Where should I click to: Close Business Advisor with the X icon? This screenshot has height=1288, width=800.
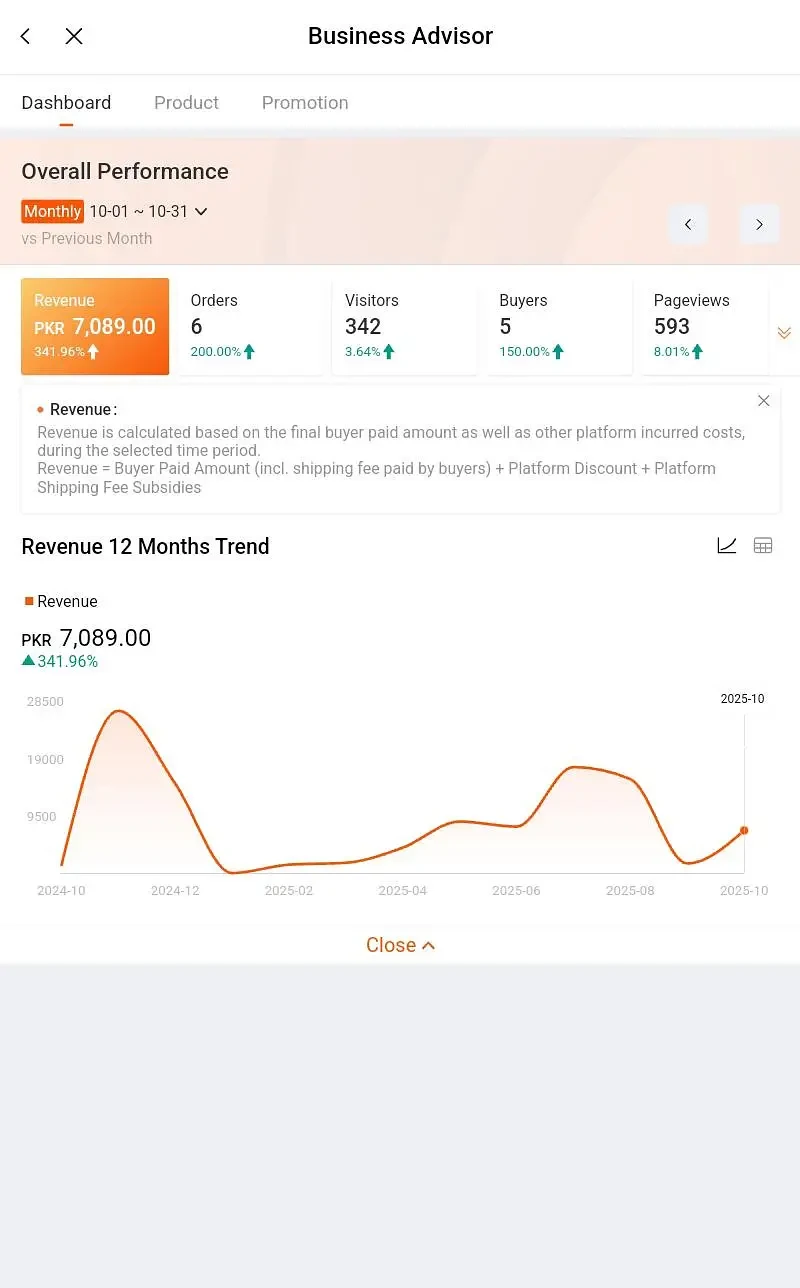(74, 36)
